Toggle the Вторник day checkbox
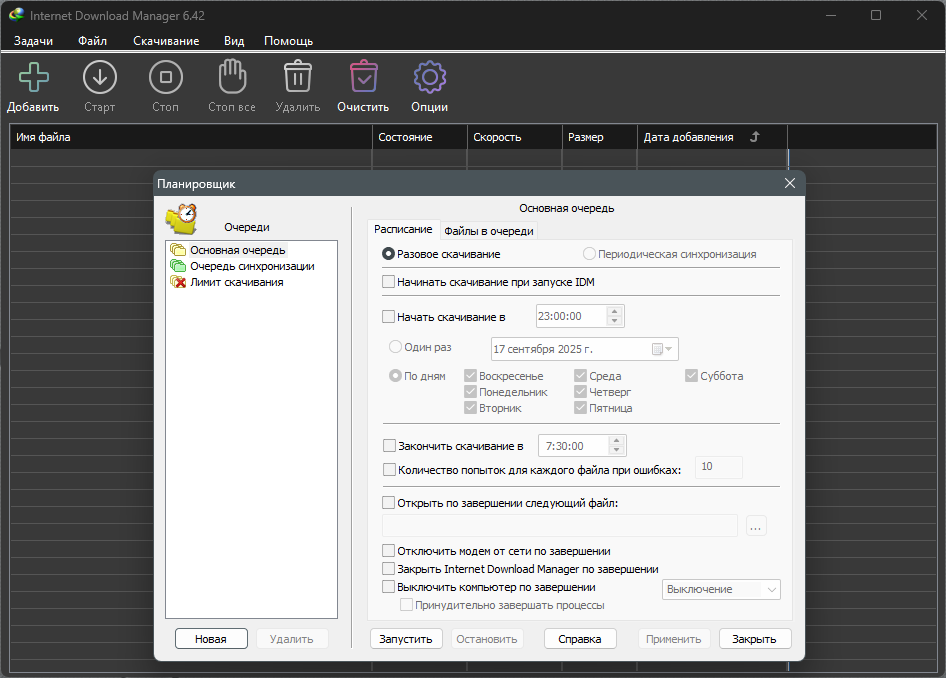Image resolution: width=946 pixels, height=678 pixels. click(471, 408)
